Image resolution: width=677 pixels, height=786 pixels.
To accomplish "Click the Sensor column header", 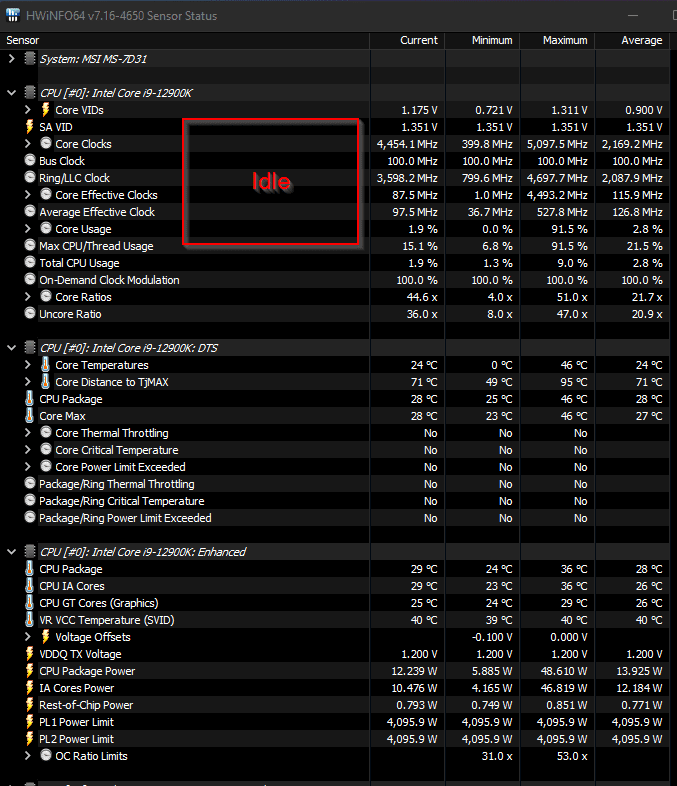I will pyautogui.click(x=185, y=40).
